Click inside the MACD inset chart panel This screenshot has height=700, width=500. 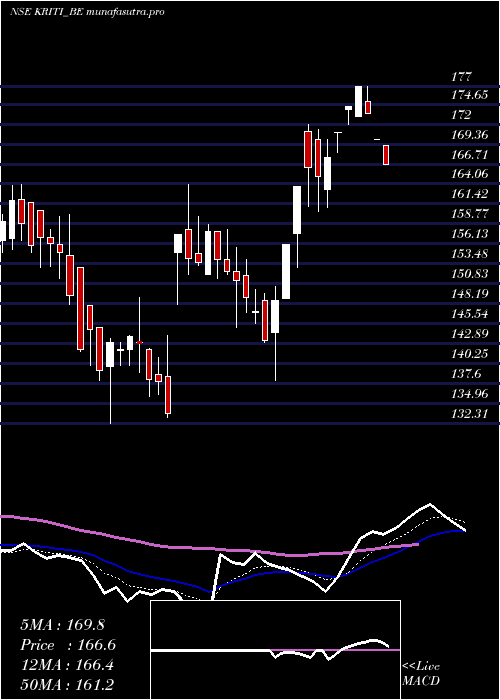coord(275,650)
